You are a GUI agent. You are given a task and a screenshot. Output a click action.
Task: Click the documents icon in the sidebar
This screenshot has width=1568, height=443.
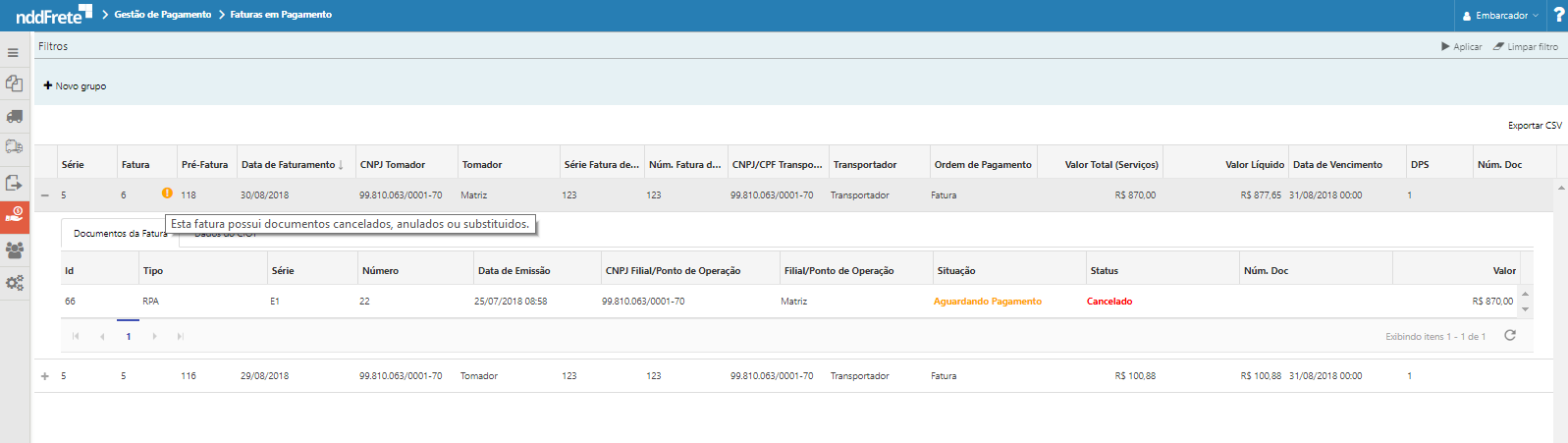click(x=14, y=84)
